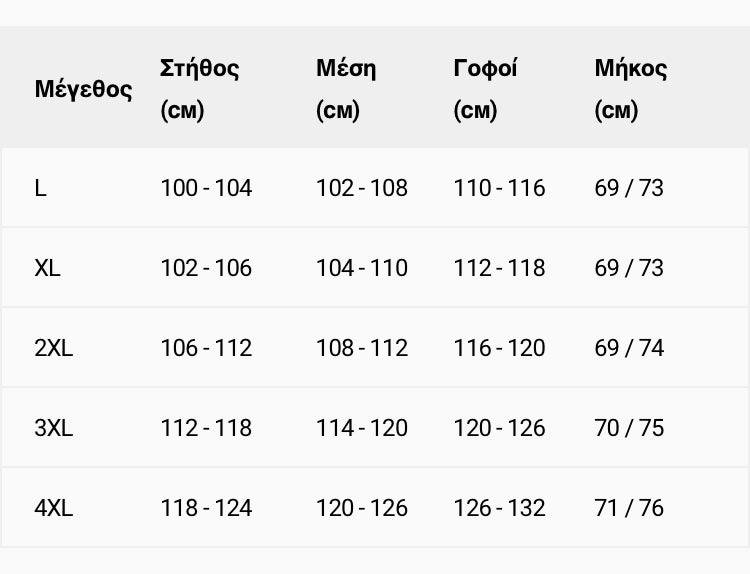Click chest value 100 - 104
Image resolution: width=750 pixels, height=574 pixels.
point(206,188)
